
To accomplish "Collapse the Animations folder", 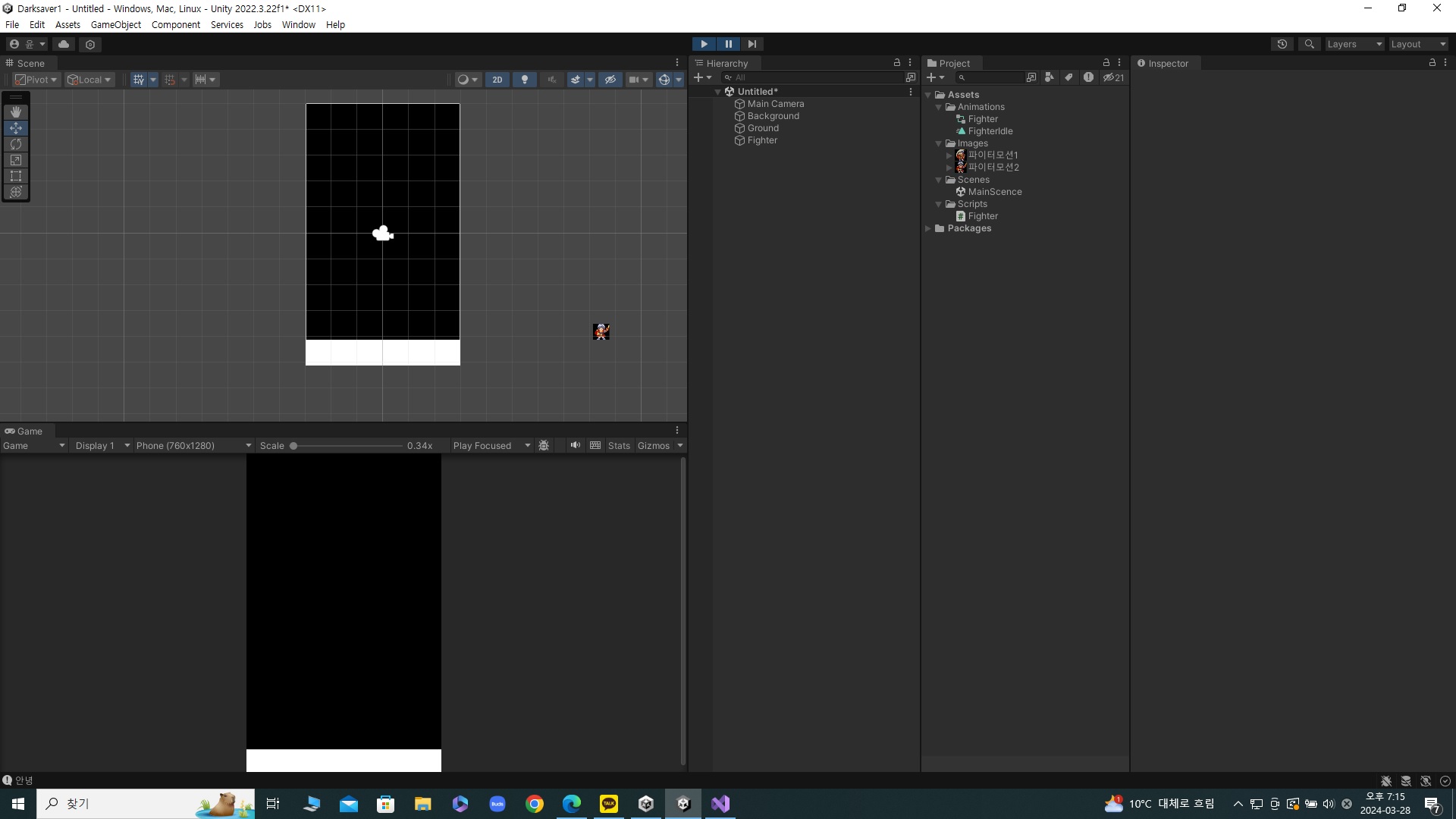I will pos(939,108).
